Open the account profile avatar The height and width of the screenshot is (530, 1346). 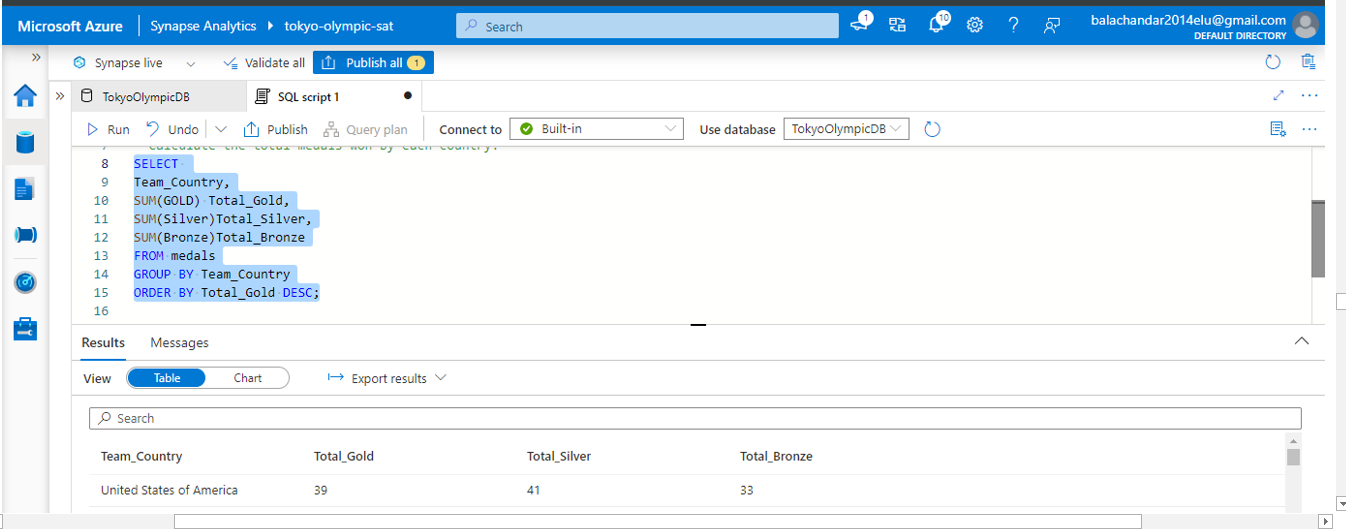tap(1305, 25)
